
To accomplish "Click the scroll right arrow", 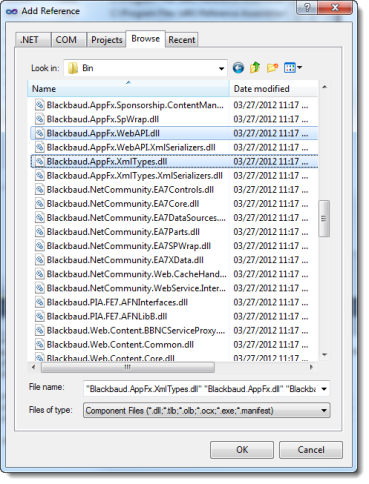I will coord(311,367).
